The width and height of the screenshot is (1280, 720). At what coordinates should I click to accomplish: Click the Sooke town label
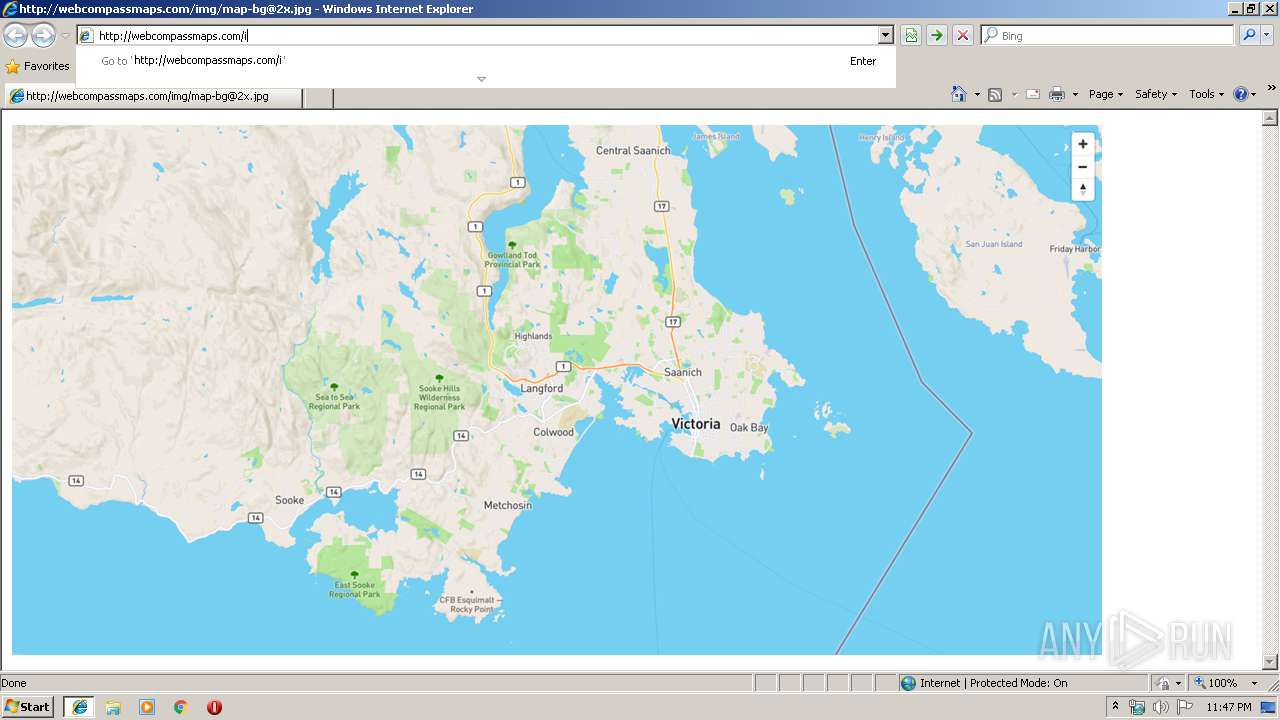coord(289,500)
